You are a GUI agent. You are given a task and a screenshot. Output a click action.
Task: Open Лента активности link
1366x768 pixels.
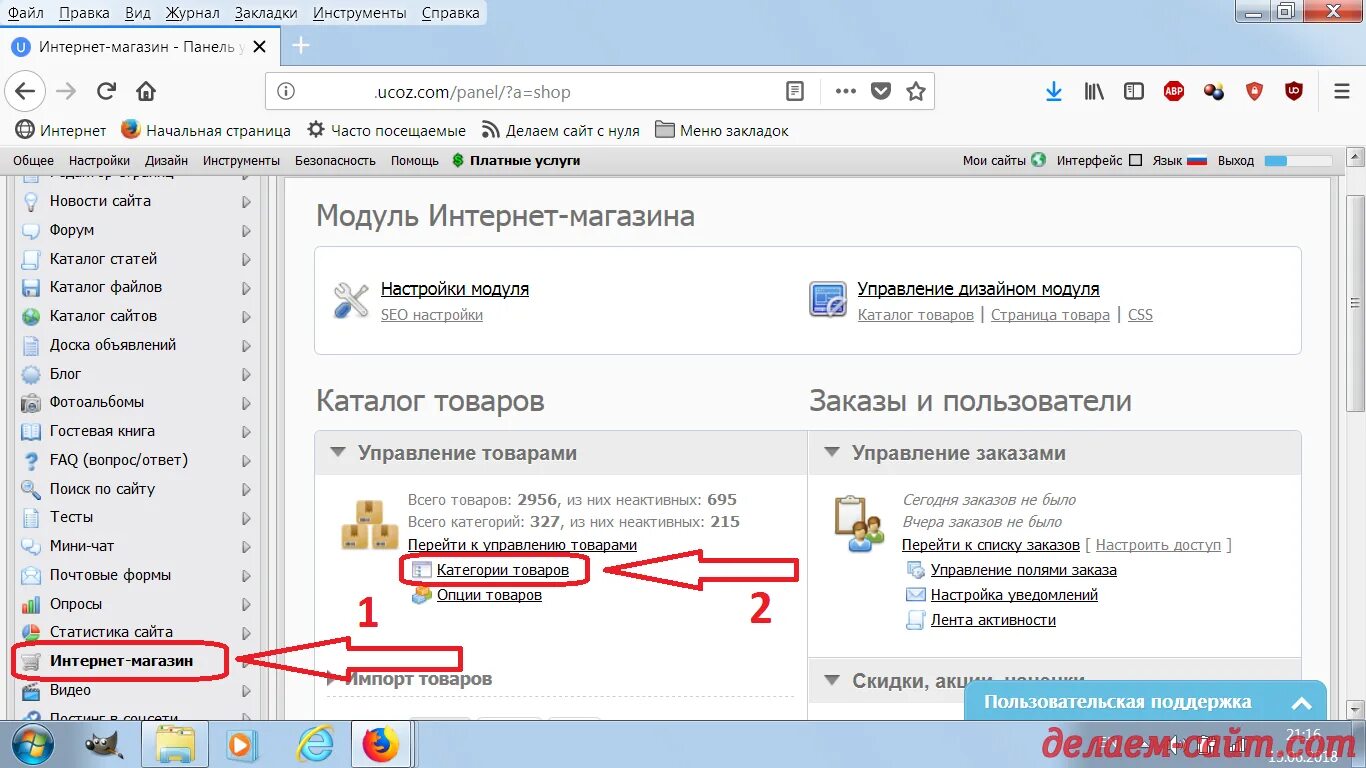[993, 620]
